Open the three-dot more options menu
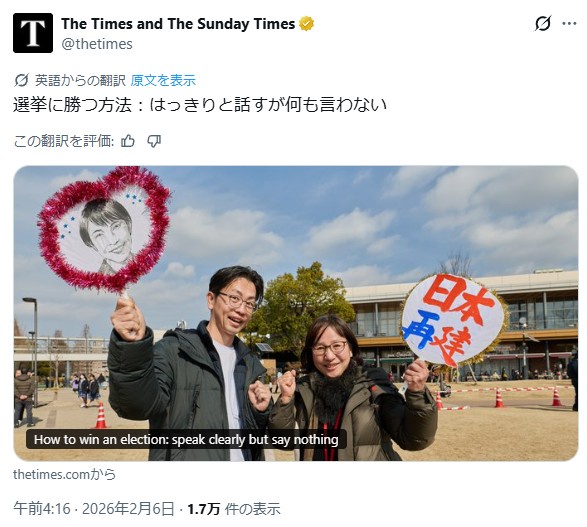The image size is (587, 527). click(x=569, y=24)
